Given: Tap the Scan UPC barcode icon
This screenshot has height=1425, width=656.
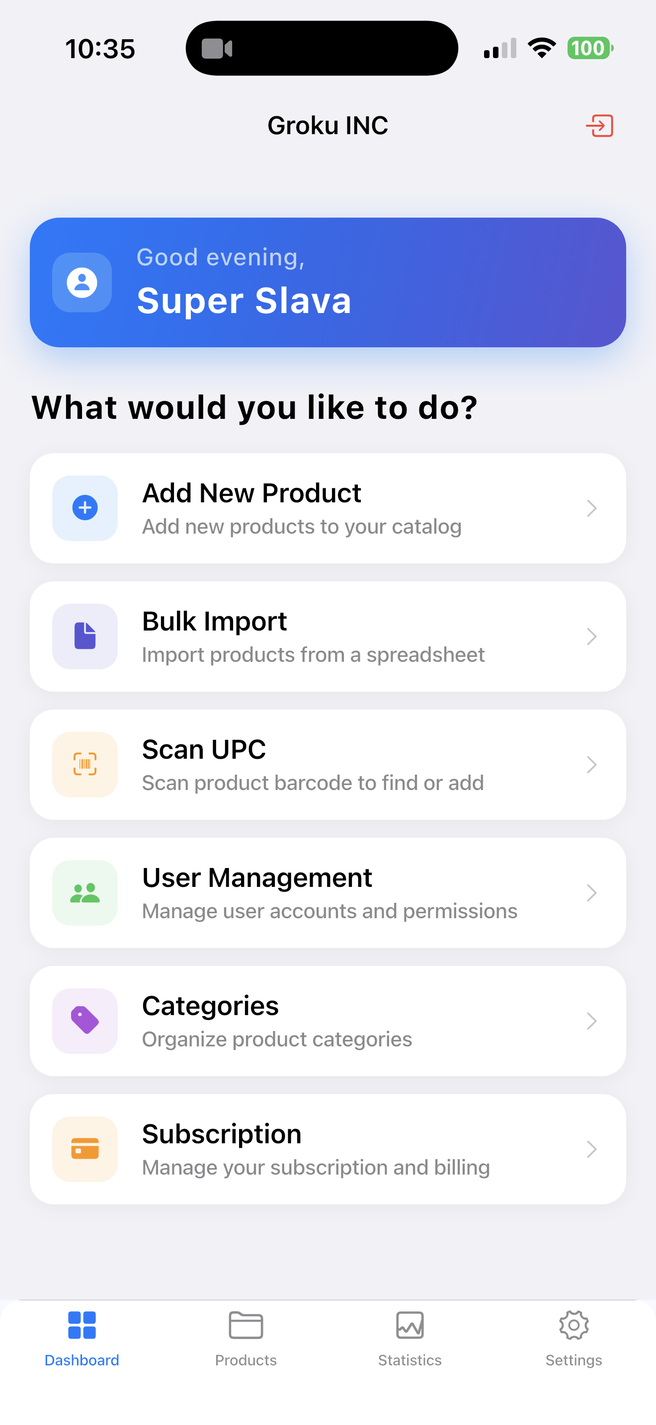Looking at the screenshot, I should click(84, 764).
